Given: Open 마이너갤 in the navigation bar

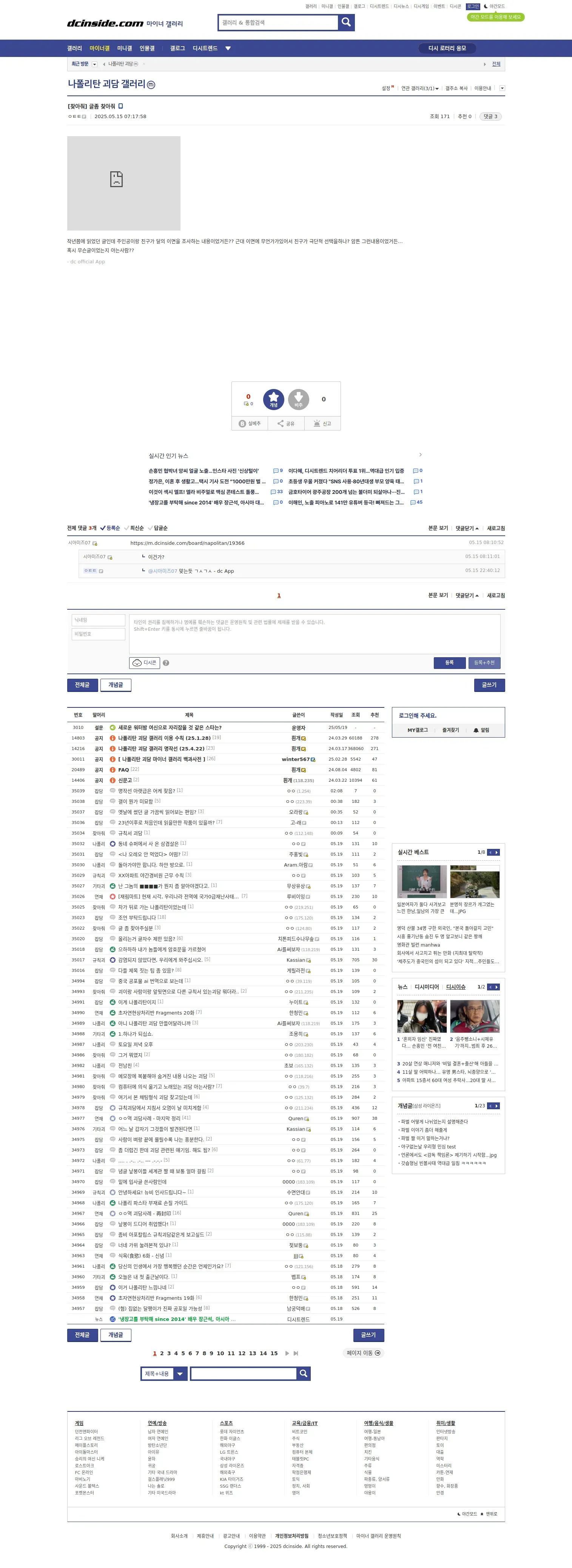Looking at the screenshot, I should pos(100,48).
